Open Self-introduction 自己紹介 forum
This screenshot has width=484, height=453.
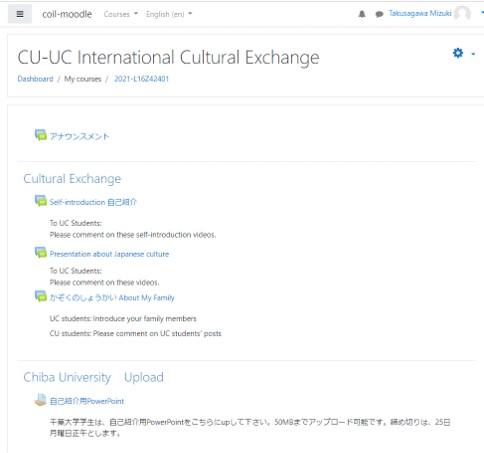pos(93,202)
